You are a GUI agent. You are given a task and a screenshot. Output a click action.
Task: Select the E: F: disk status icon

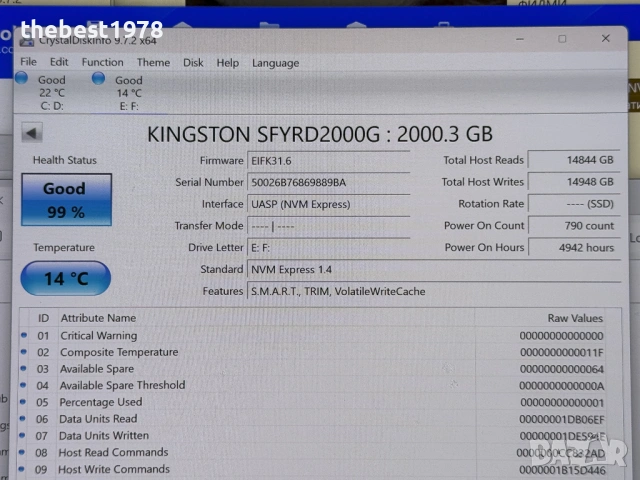pyautogui.click(x=98, y=78)
